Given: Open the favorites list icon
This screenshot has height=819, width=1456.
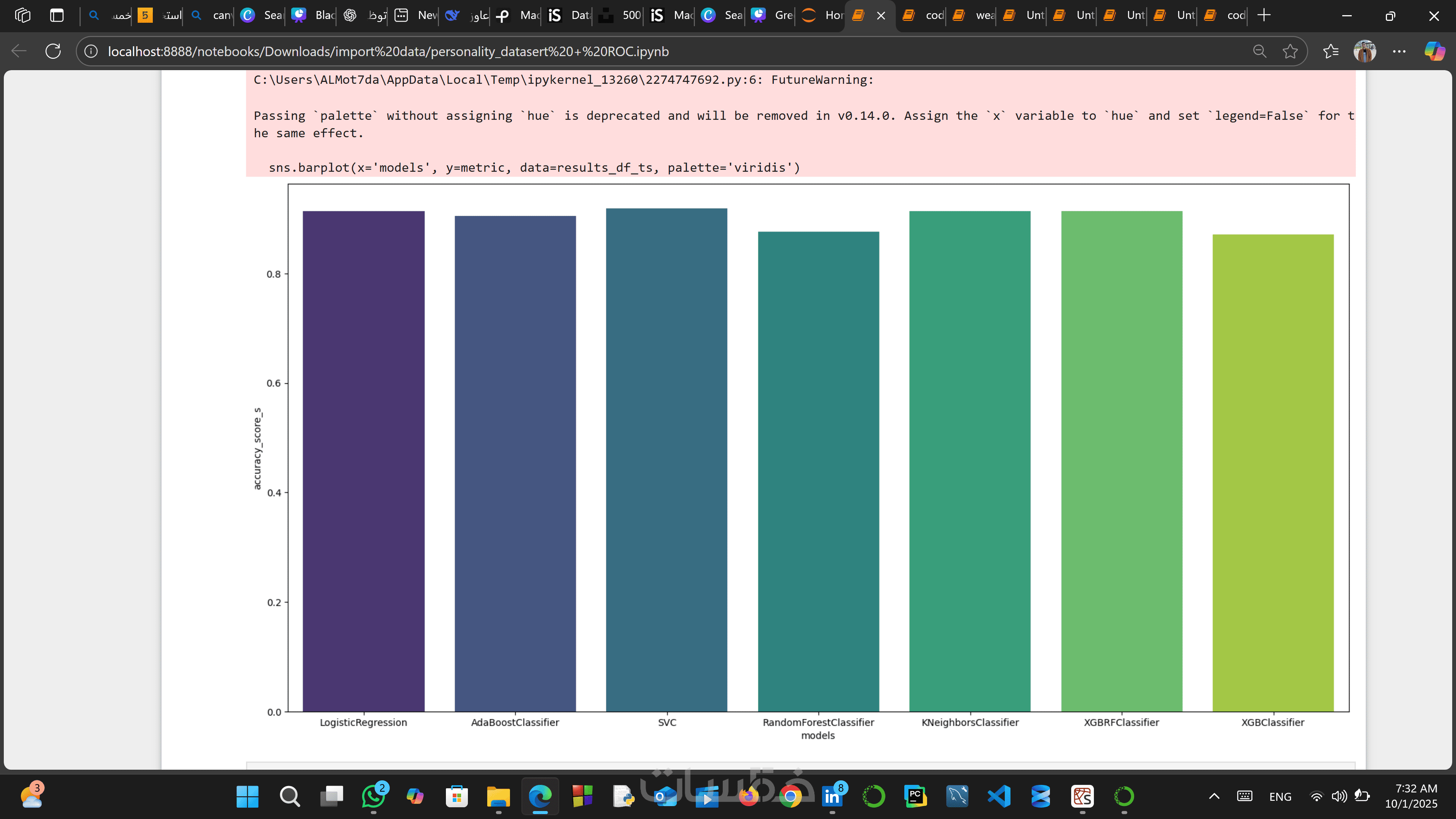Looking at the screenshot, I should pos(1330,52).
